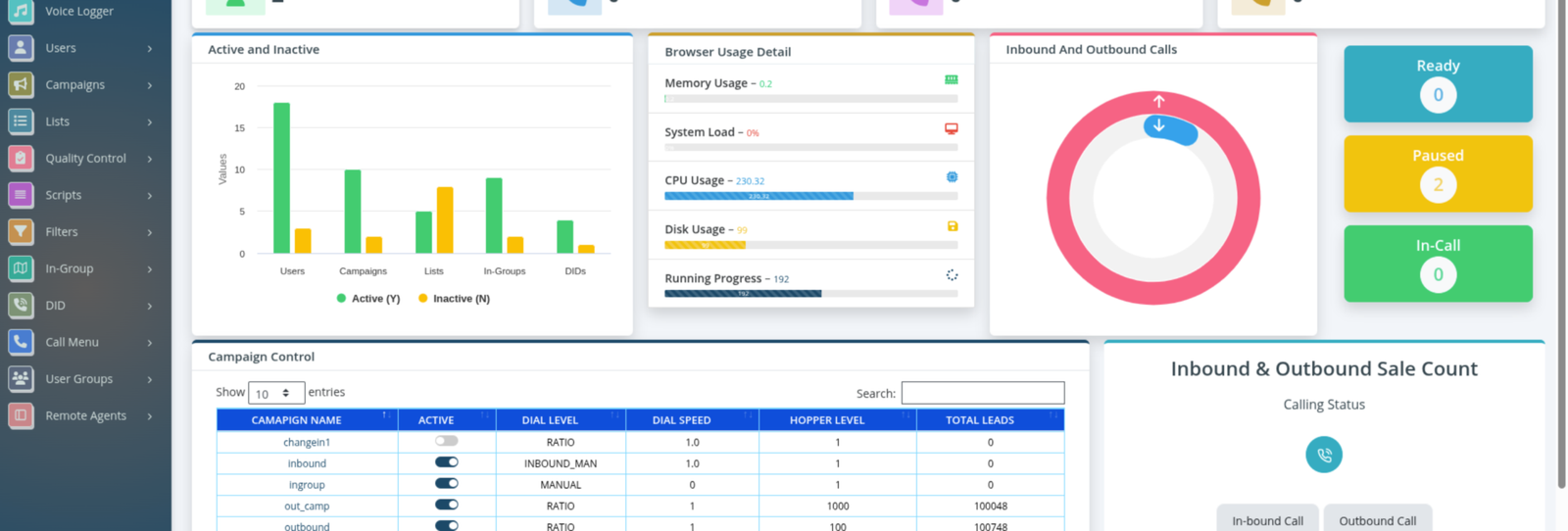
Task: Expand the DID sidebar submenu chevron
Action: (150, 306)
